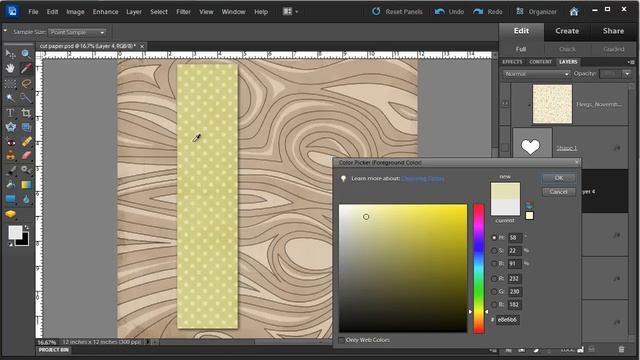Select the H hue radio button

click(494, 237)
